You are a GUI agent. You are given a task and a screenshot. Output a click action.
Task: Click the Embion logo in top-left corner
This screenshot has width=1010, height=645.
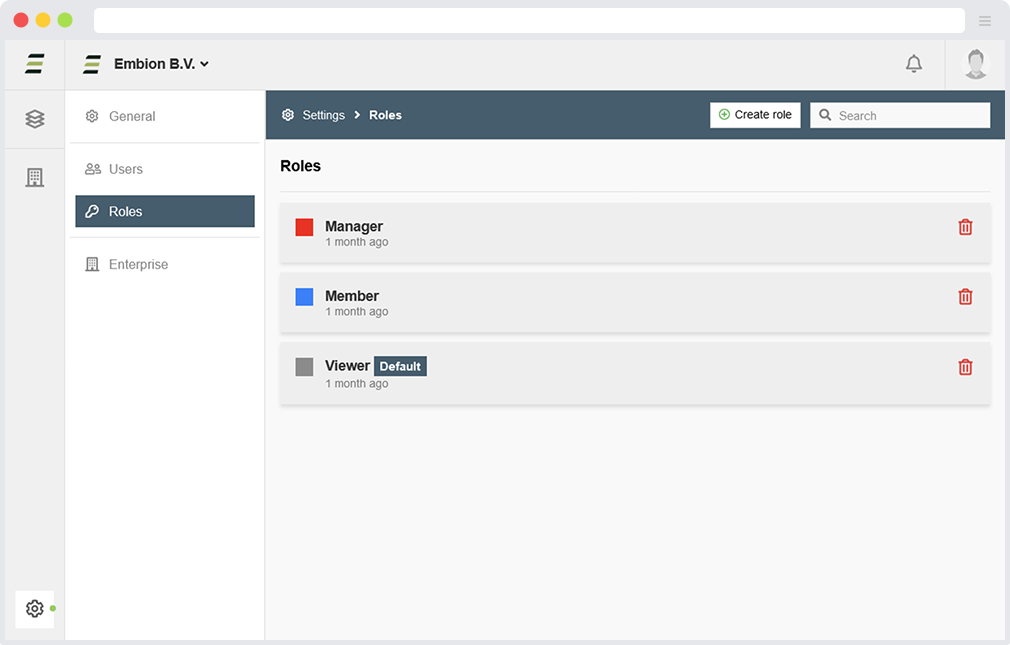35,64
